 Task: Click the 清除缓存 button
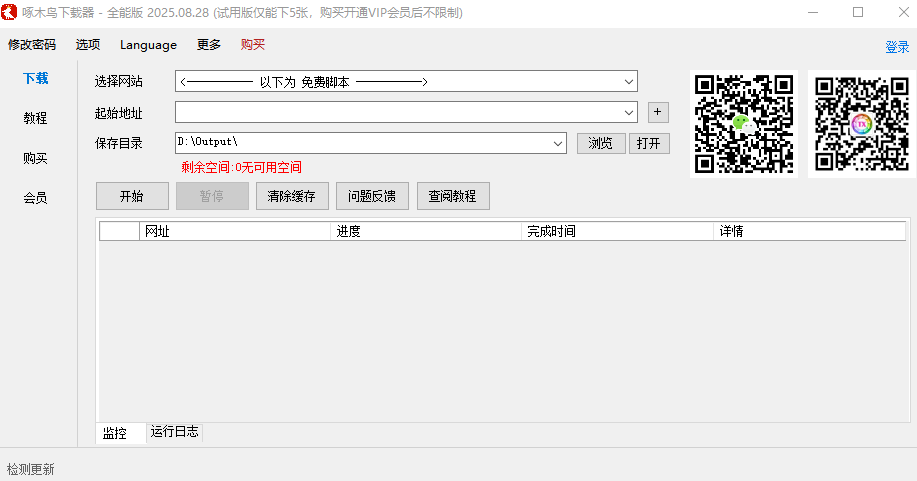point(292,196)
